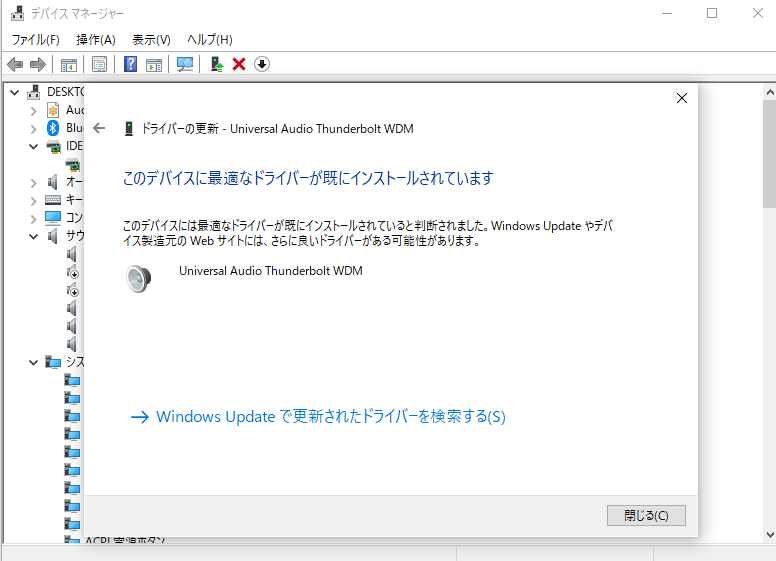Click 閉じる(C) button in the dialog
Screen dimensions: 776x561
646,515
